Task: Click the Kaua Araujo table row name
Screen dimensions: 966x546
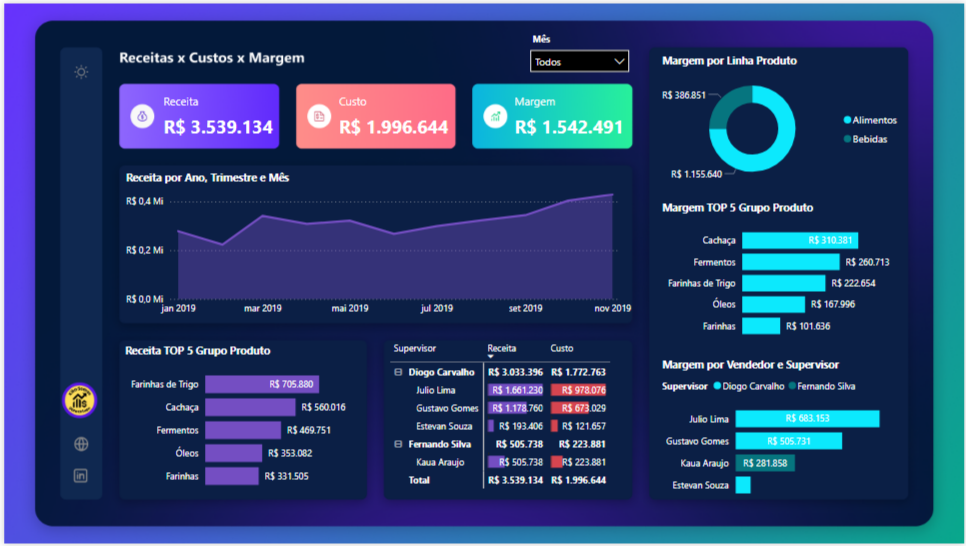Action: point(440,462)
